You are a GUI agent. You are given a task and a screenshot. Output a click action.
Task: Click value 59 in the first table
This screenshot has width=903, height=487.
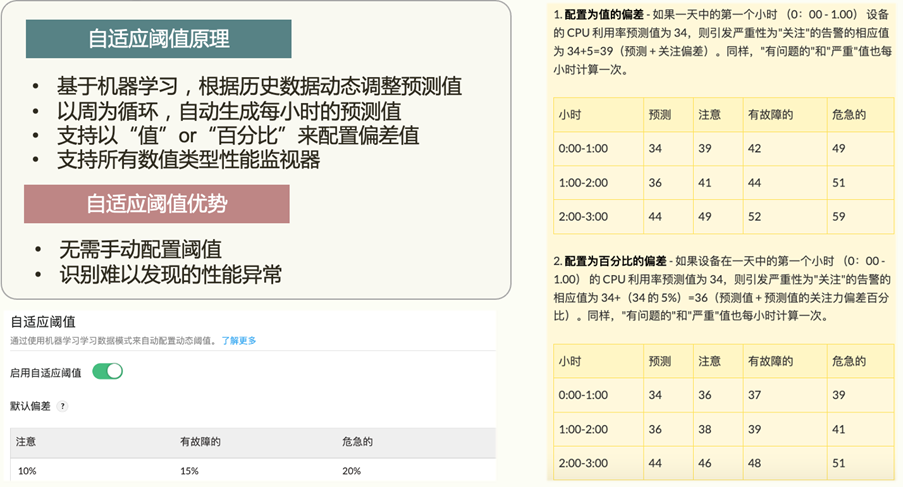tap(838, 216)
